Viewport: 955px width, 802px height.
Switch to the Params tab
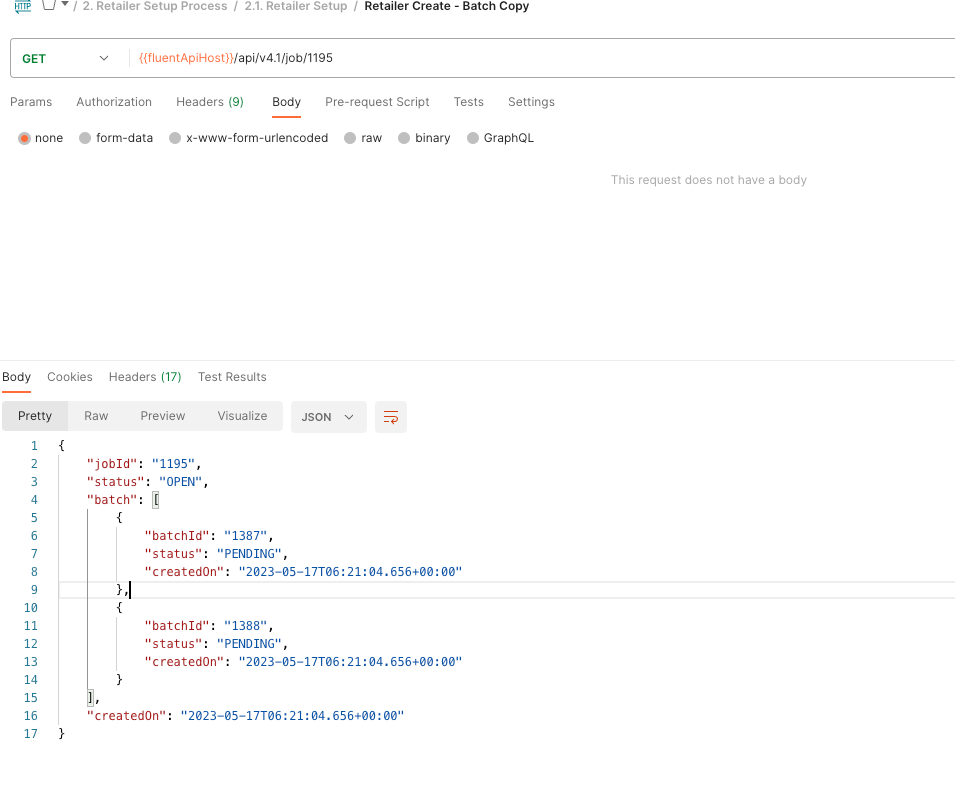point(31,102)
